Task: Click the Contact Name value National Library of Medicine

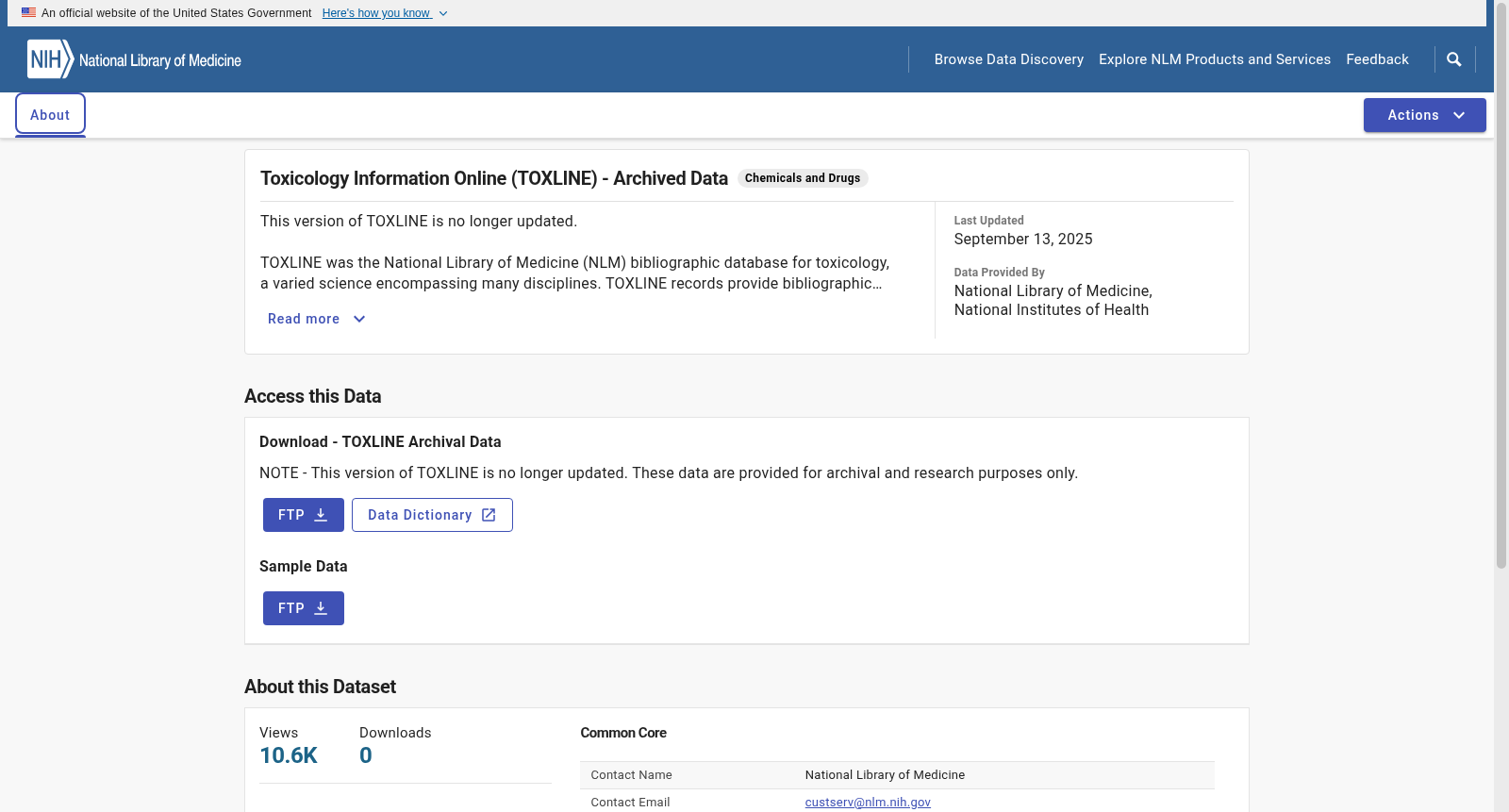Action: click(x=885, y=775)
